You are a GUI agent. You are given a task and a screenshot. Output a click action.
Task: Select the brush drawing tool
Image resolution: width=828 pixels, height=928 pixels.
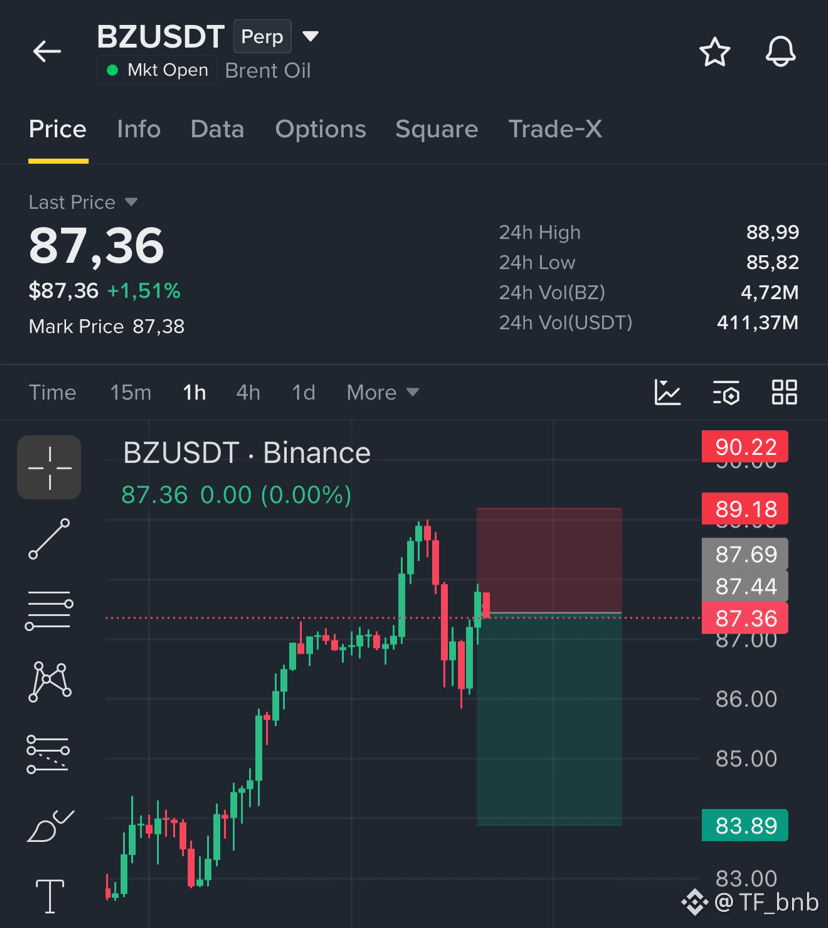click(x=50, y=826)
